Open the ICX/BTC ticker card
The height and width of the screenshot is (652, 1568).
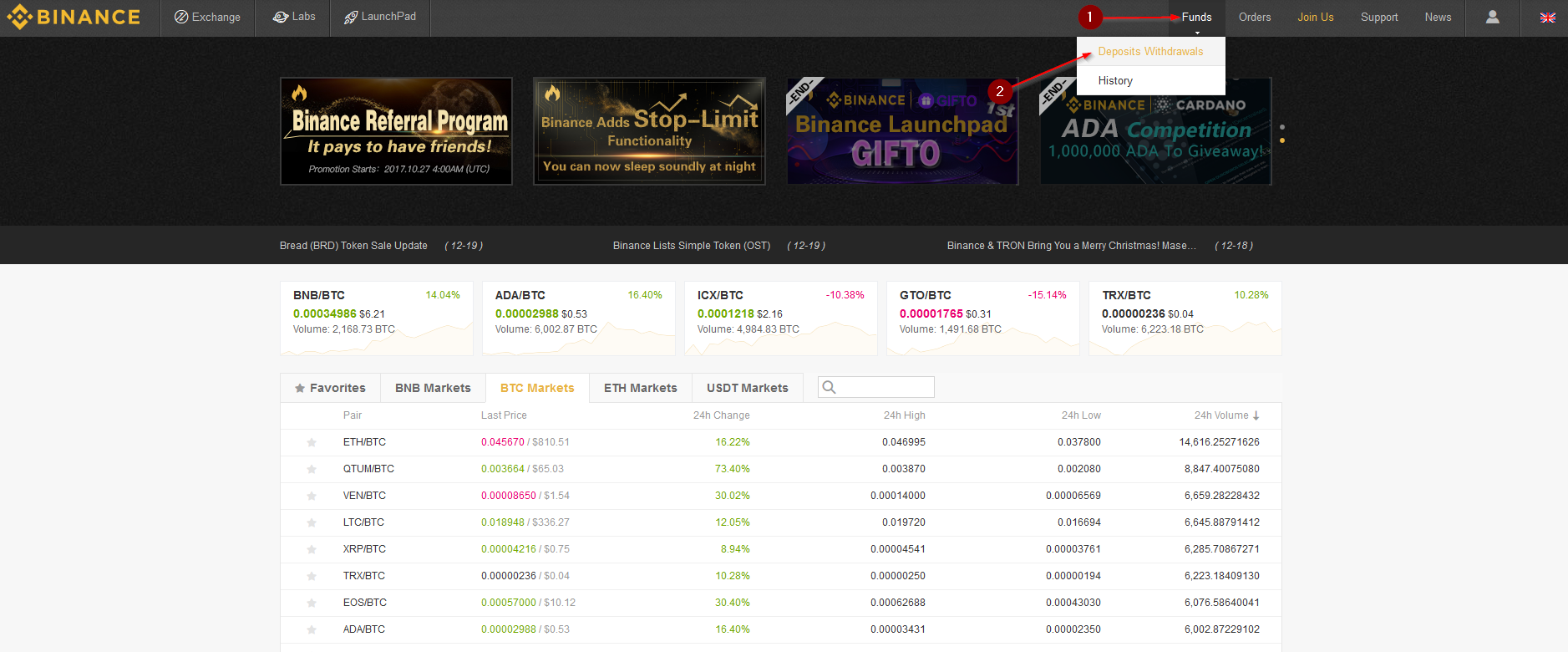coord(781,318)
